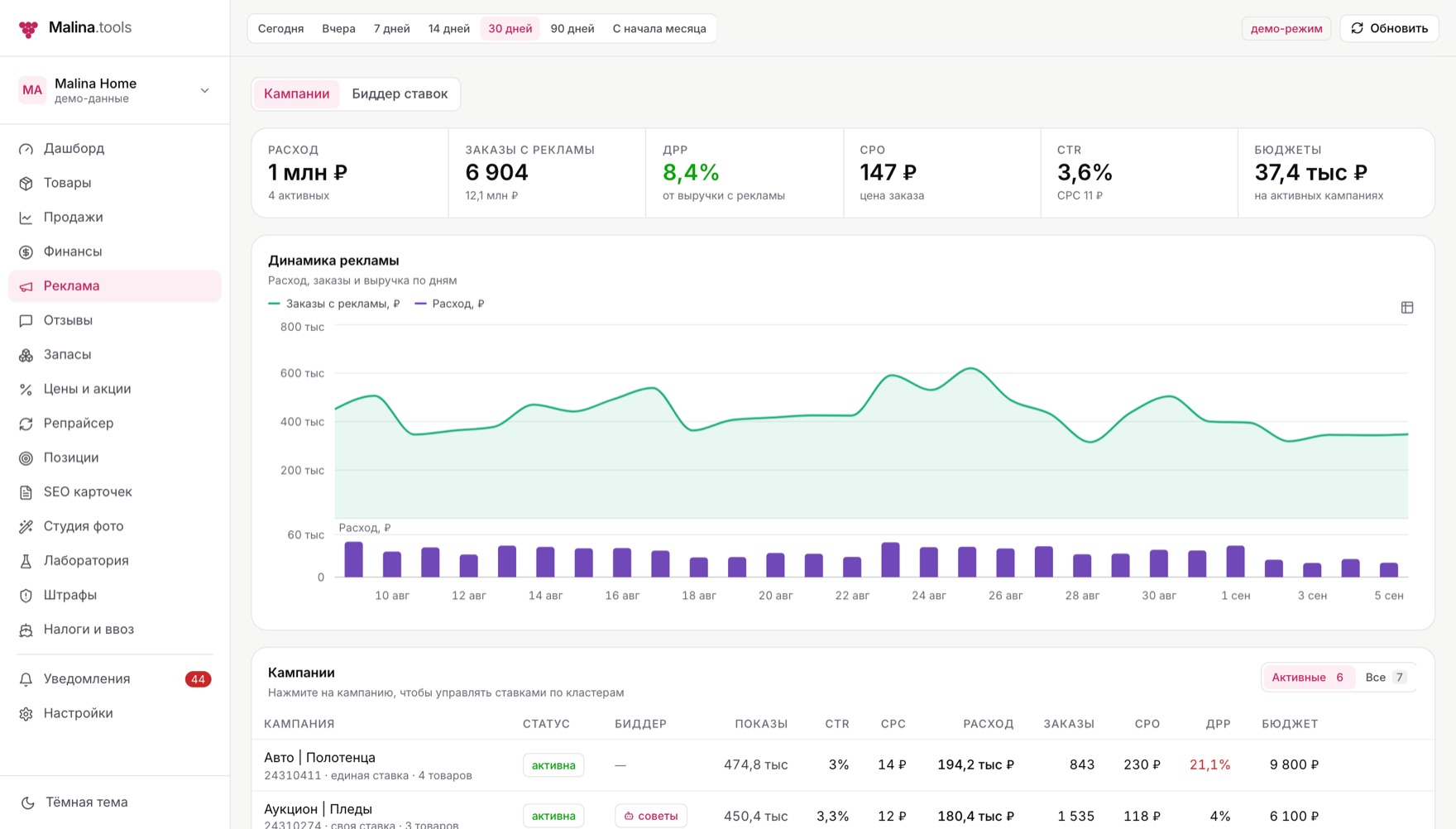Sort table by Бюджет column
This screenshot has width=1456, height=829.
[x=1290, y=724]
